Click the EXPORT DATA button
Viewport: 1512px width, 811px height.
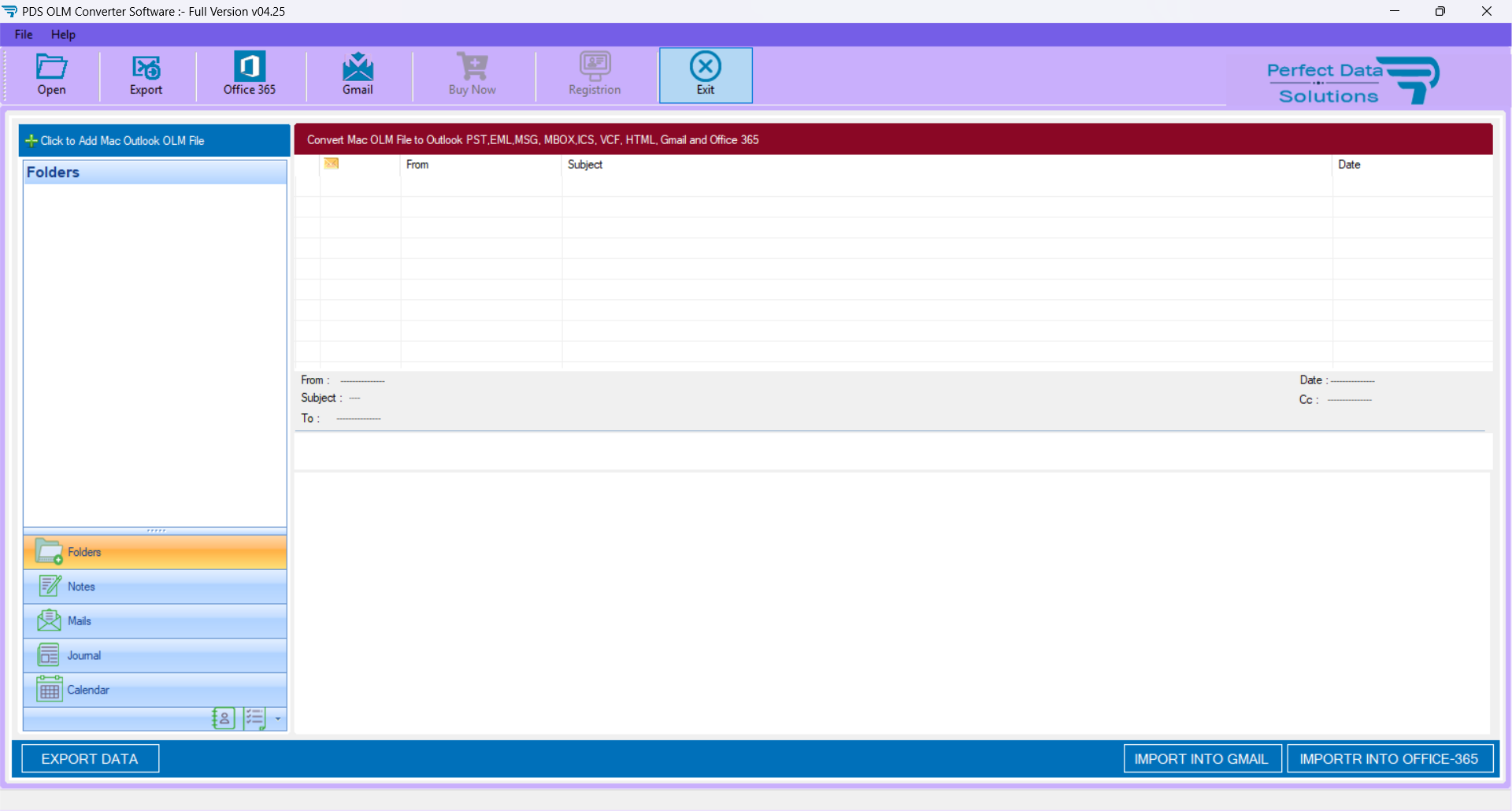click(x=90, y=758)
